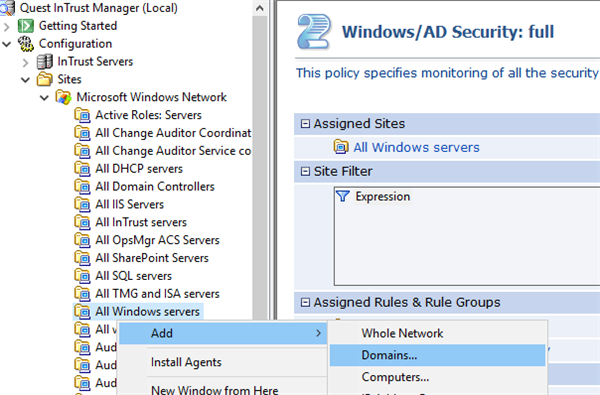Open the All Windows servers assigned site link
The height and width of the screenshot is (395, 600).
pos(416,147)
